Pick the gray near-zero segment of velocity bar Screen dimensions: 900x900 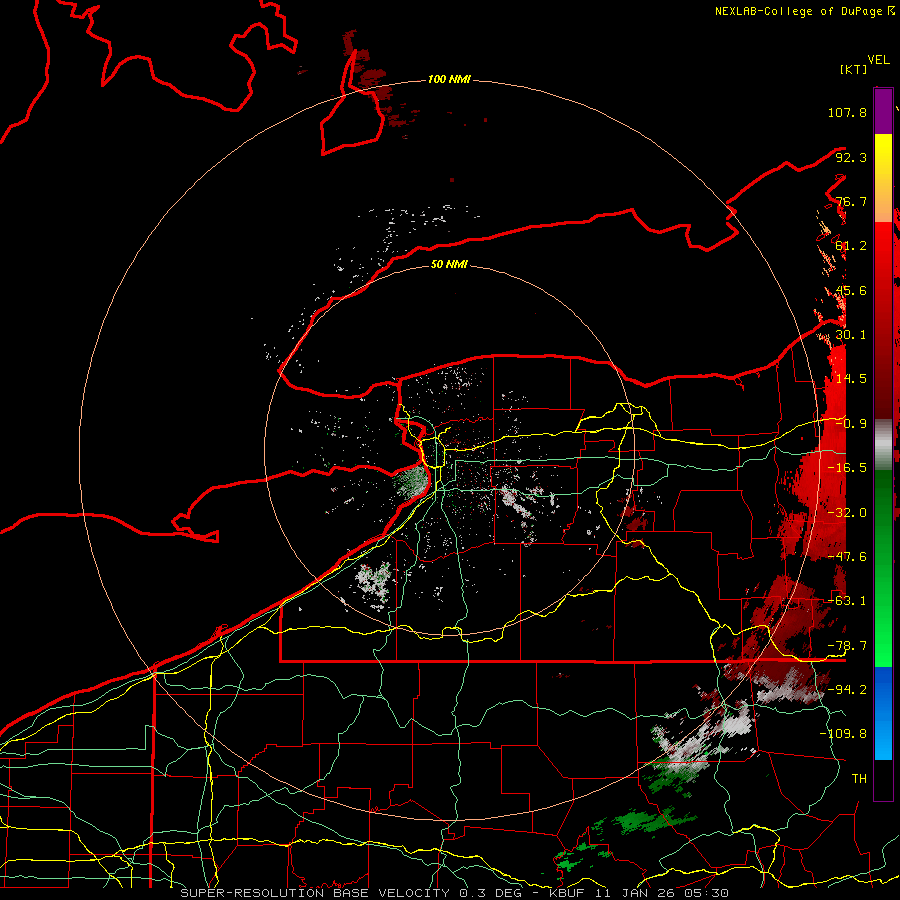883,445
